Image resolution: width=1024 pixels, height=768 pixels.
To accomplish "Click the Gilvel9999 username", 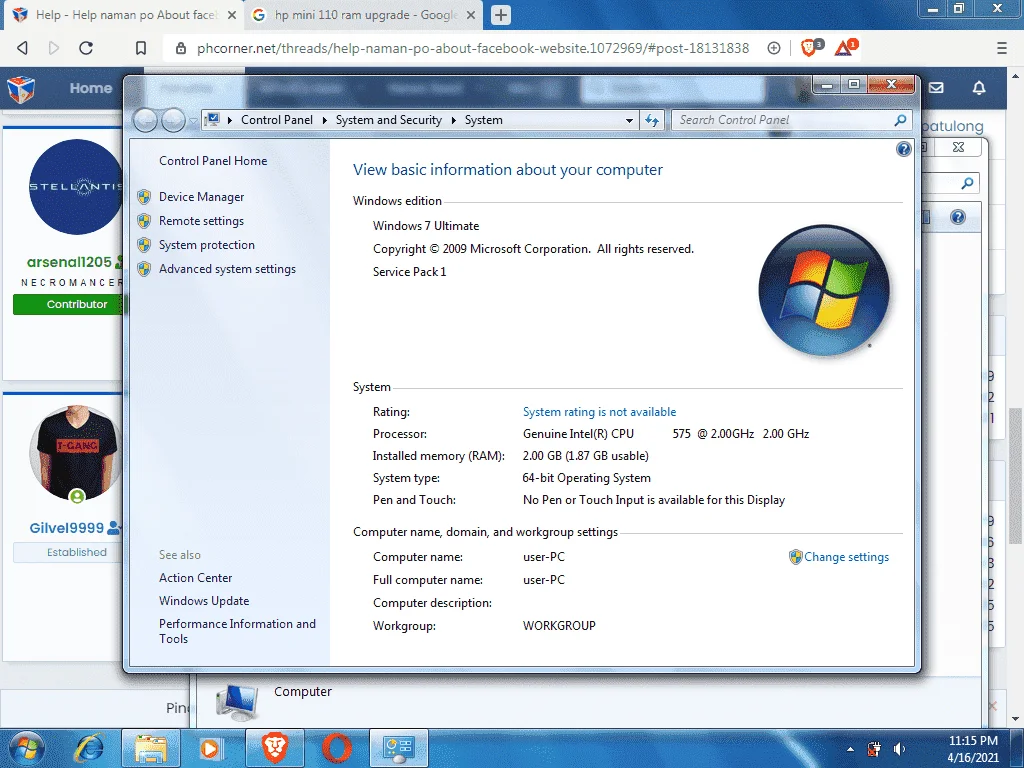I will pyautogui.click(x=67, y=528).
